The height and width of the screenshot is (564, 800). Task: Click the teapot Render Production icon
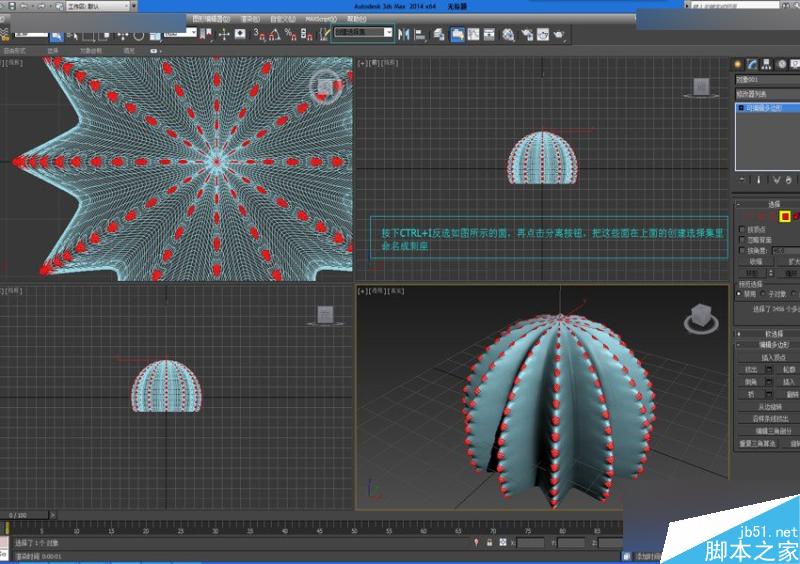pos(559,34)
